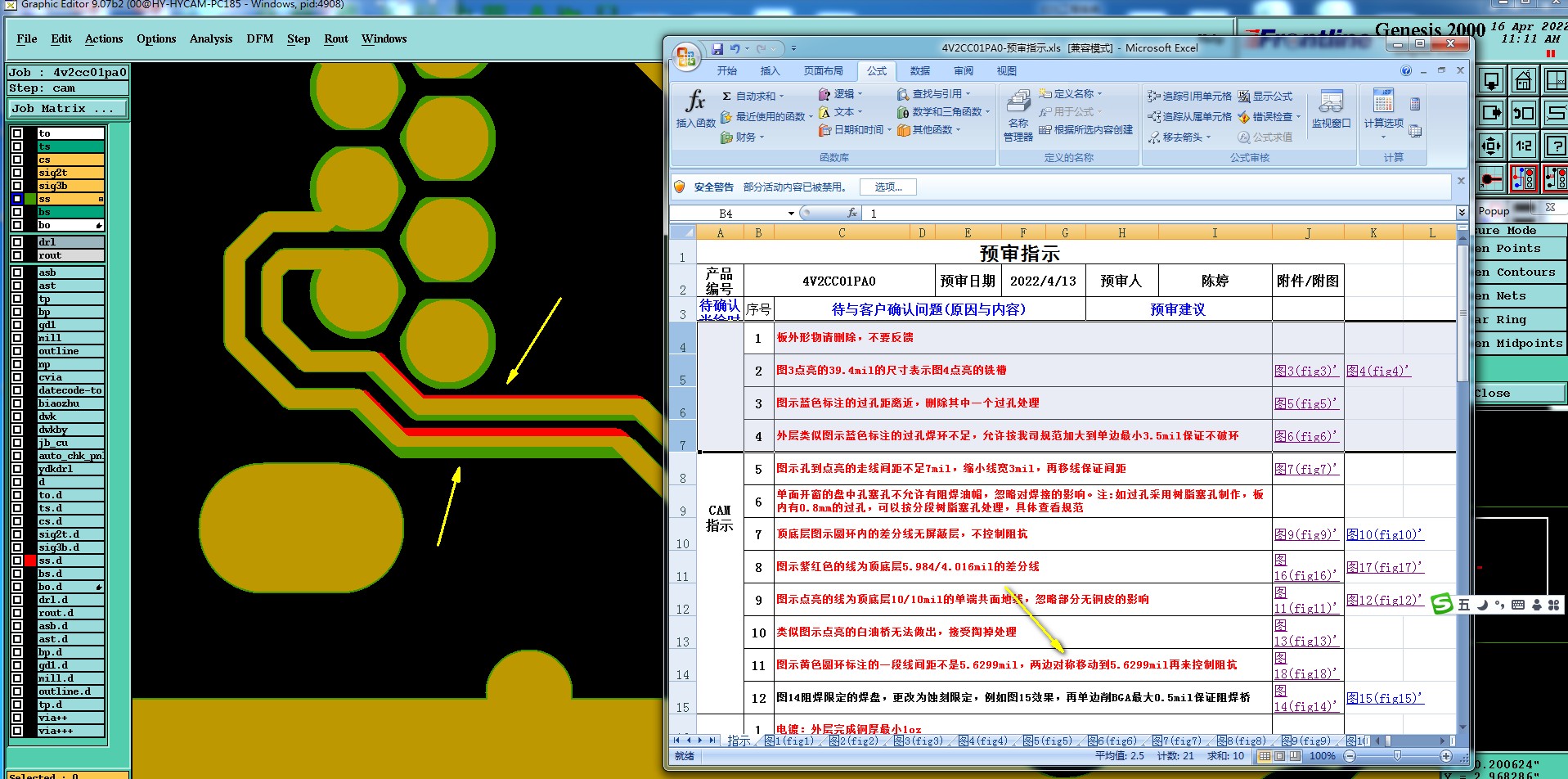Screen dimensions: 1568x779
Task: Toggle checkbox for layer 'ss'
Action: tap(17, 199)
